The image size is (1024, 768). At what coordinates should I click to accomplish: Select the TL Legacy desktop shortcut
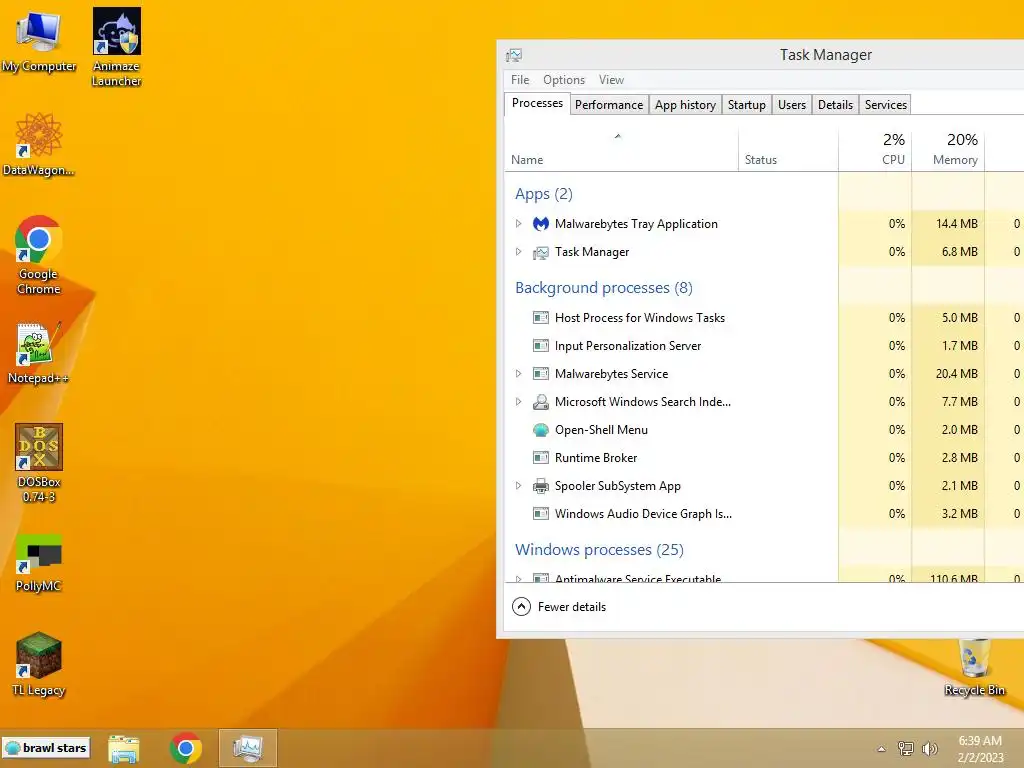(x=39, y=664)
